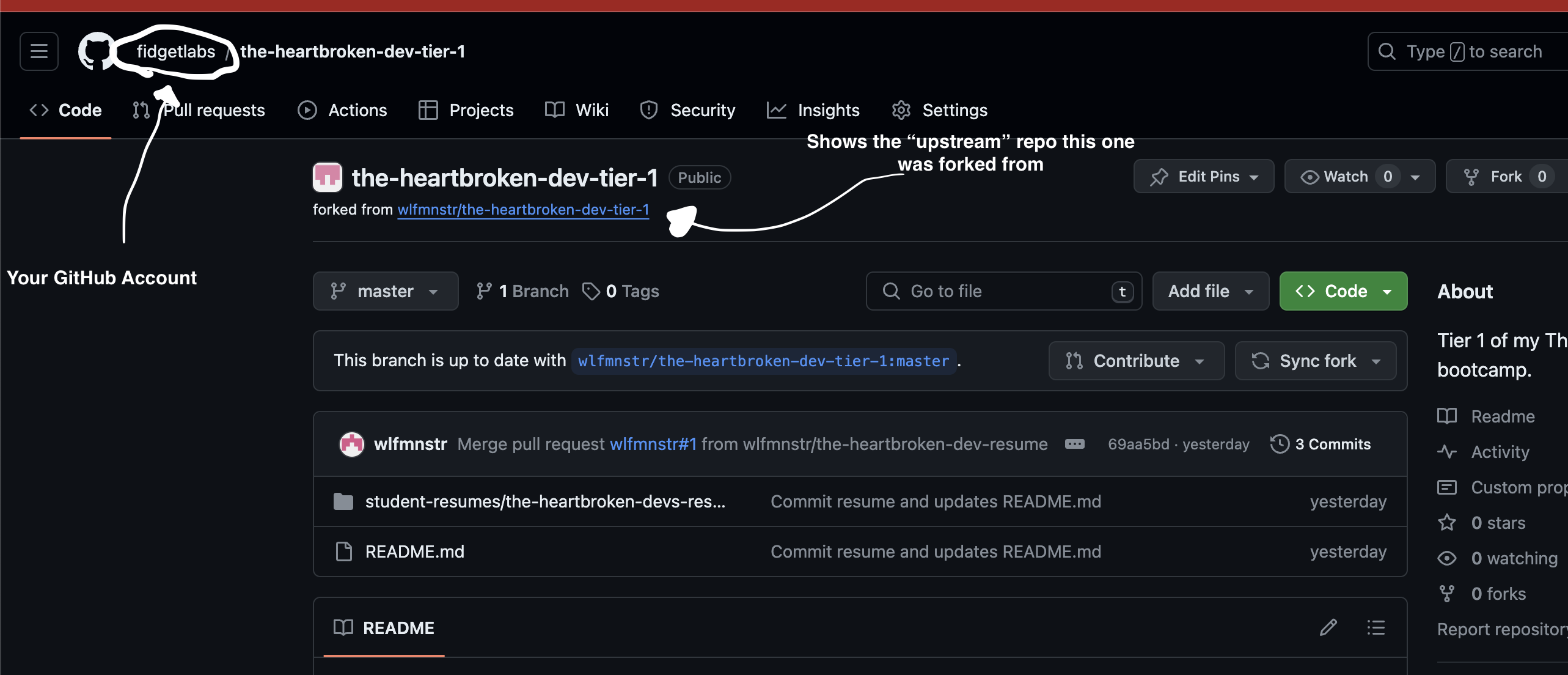Open the wlfmnstr/the-heartbroken-dev-tier-1:master branch link
This screenshot has height=675, width=1568.
764,361
